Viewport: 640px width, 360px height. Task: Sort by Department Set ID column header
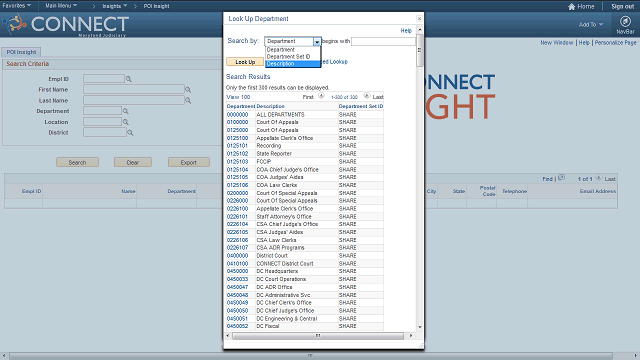[361, 106]
